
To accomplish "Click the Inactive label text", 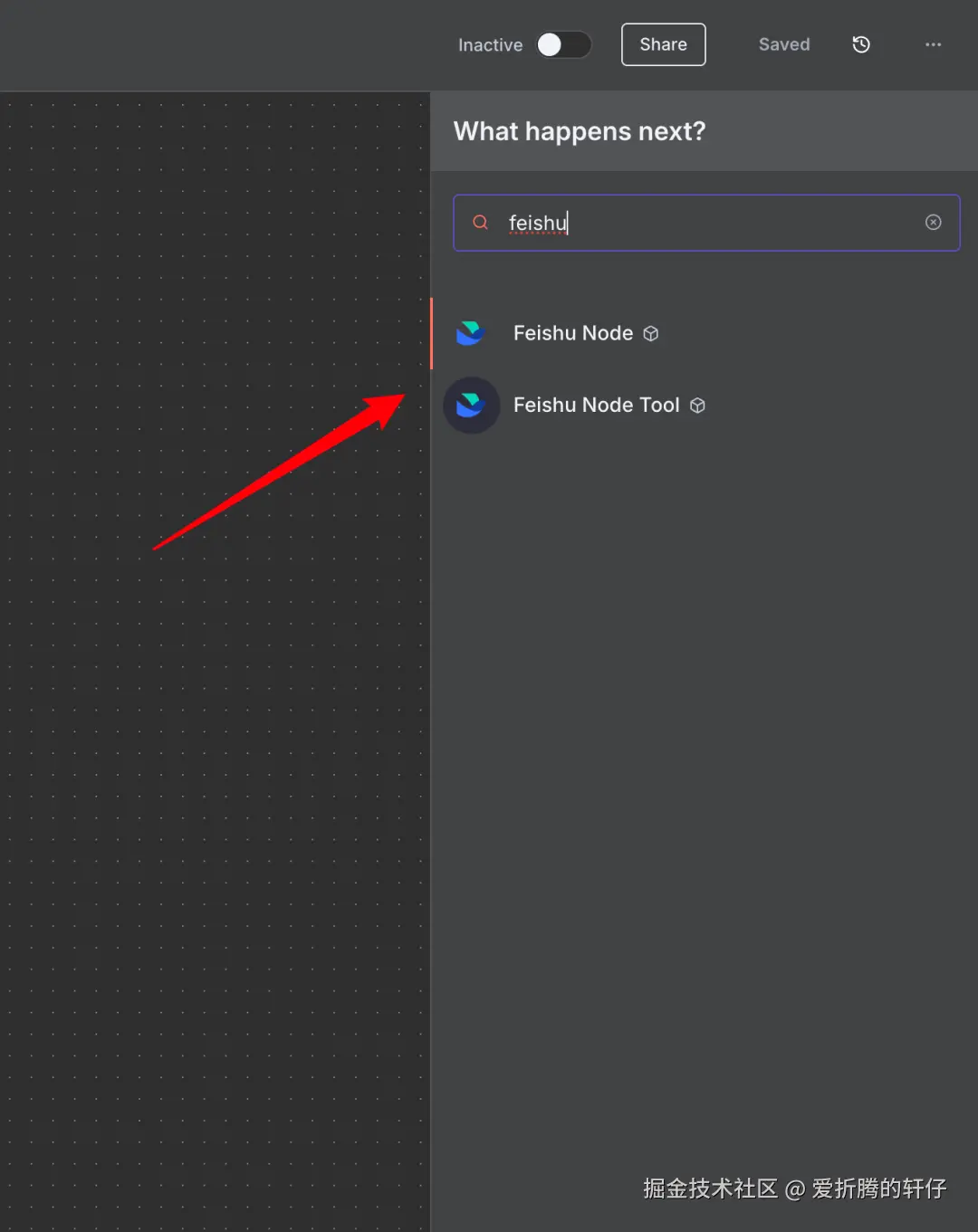I will [x=490, y=45].
